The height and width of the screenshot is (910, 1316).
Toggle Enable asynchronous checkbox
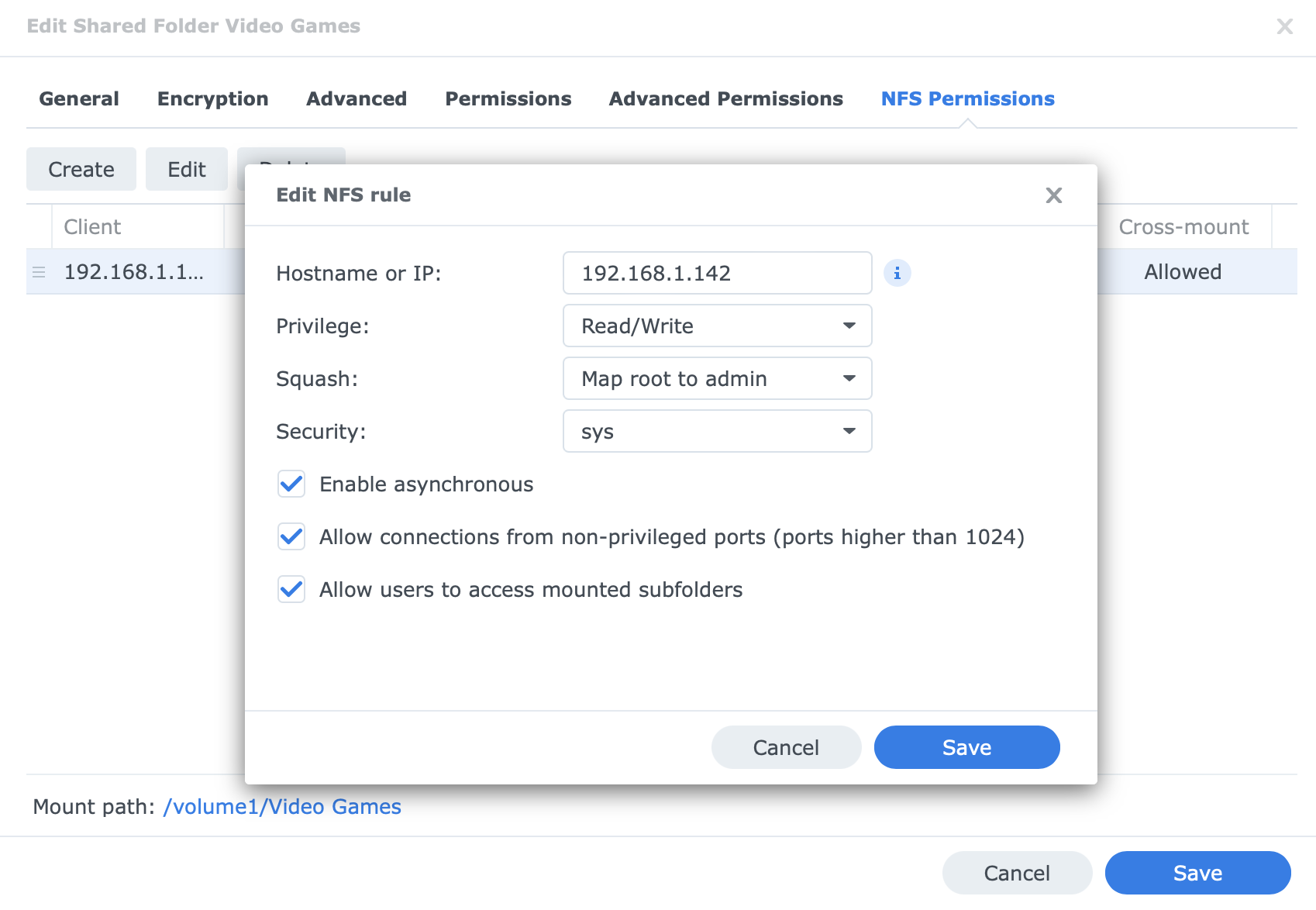[291, 484]
